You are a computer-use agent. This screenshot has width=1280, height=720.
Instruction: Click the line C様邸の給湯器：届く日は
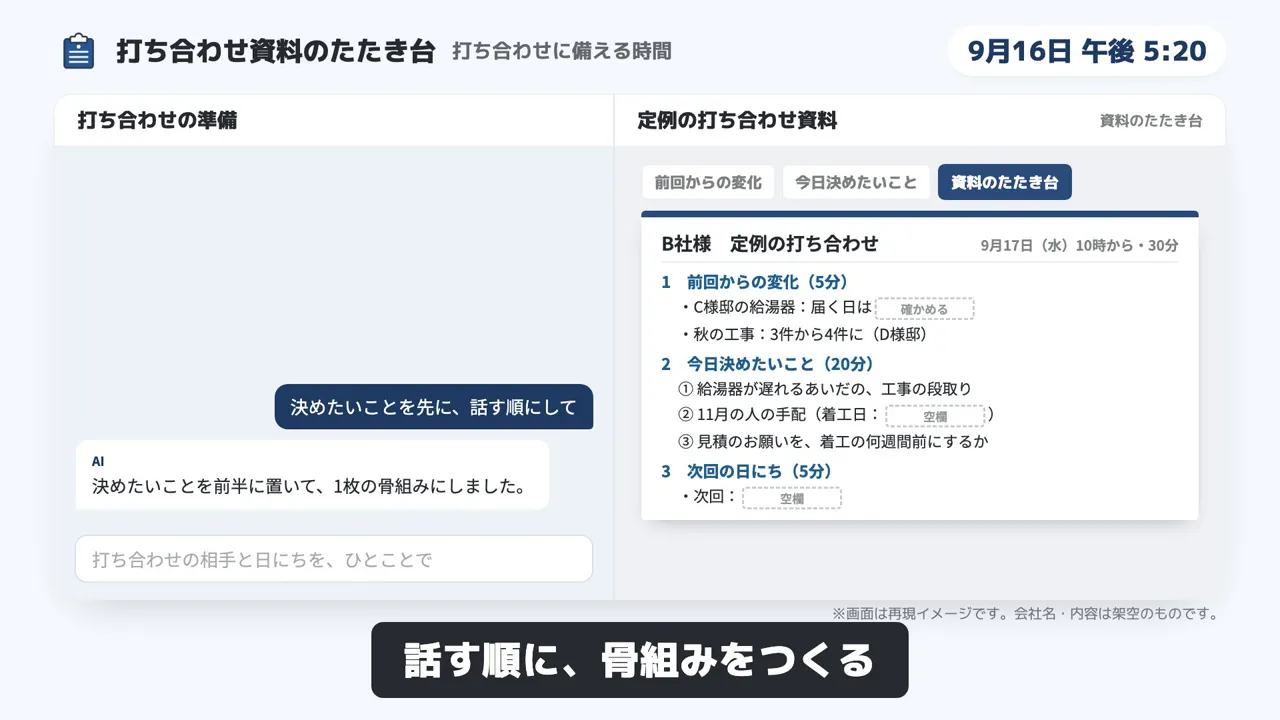coord(776,308)
